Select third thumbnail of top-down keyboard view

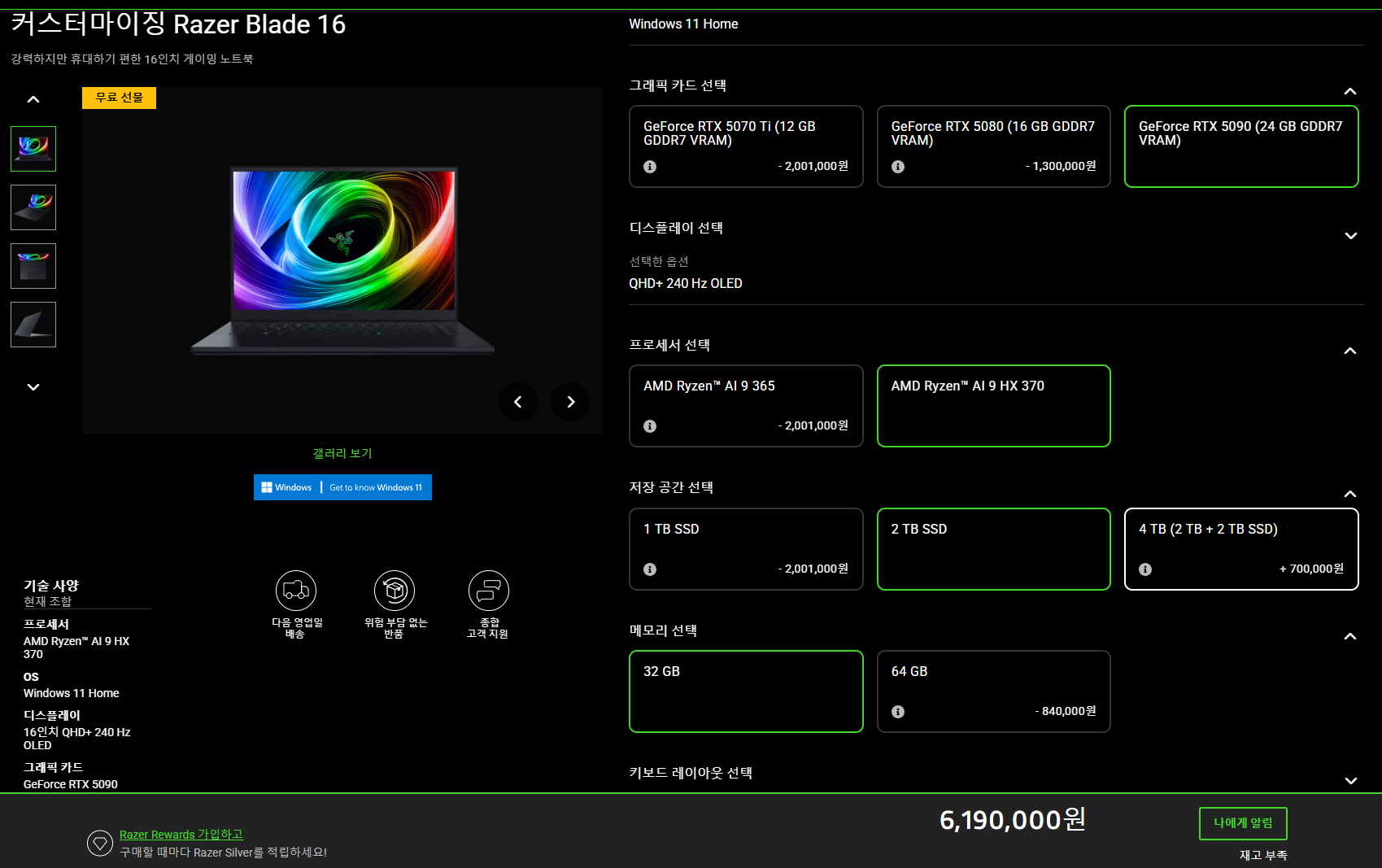(x=33, y=266)
